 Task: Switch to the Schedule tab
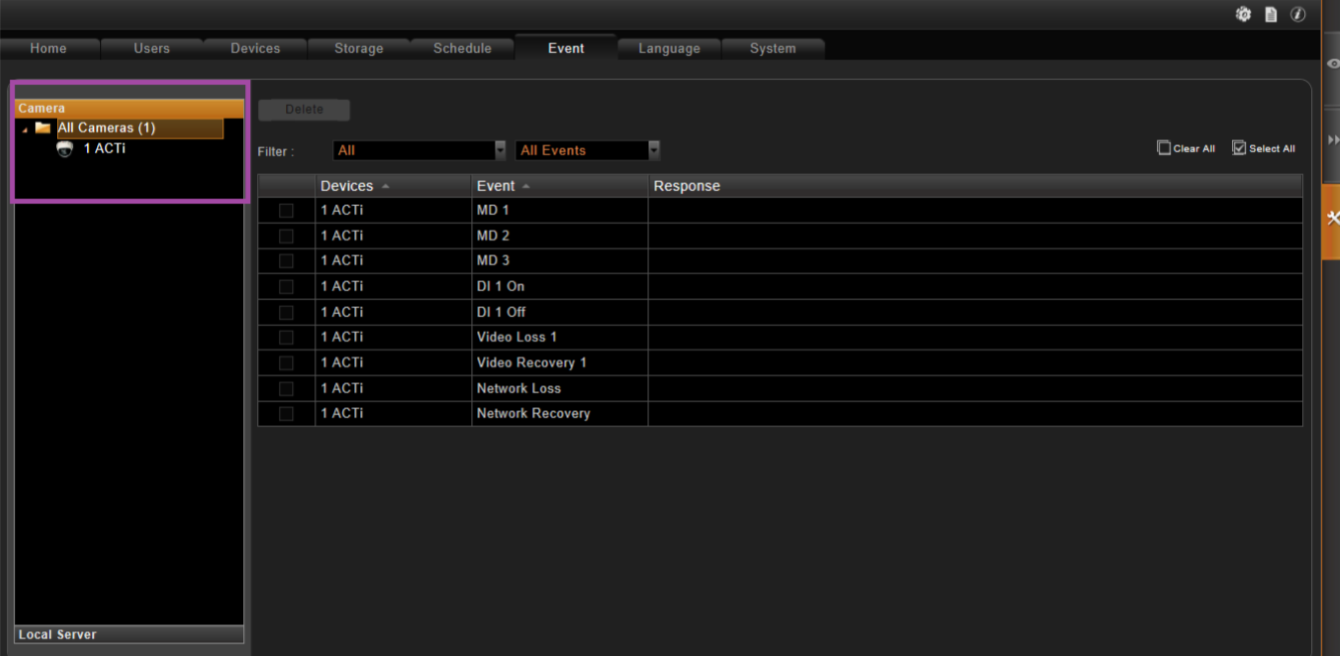click(x=462, y=48)
